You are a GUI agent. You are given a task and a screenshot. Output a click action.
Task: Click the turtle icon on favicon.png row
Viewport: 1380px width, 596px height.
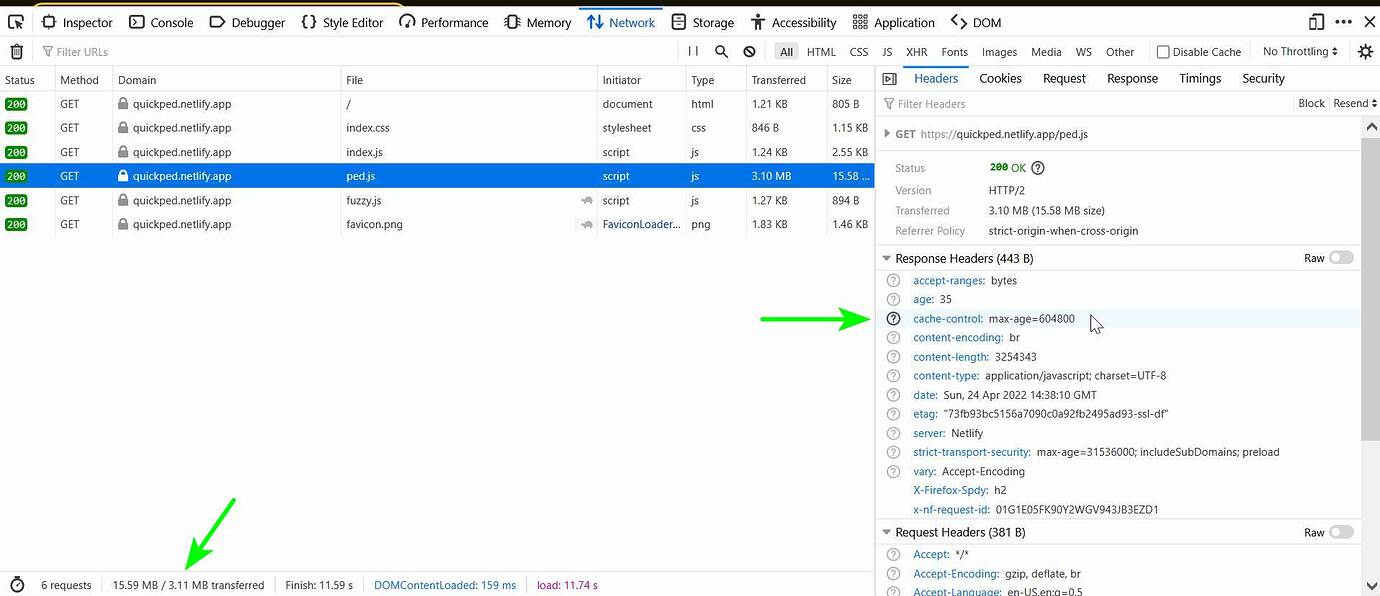587,224
